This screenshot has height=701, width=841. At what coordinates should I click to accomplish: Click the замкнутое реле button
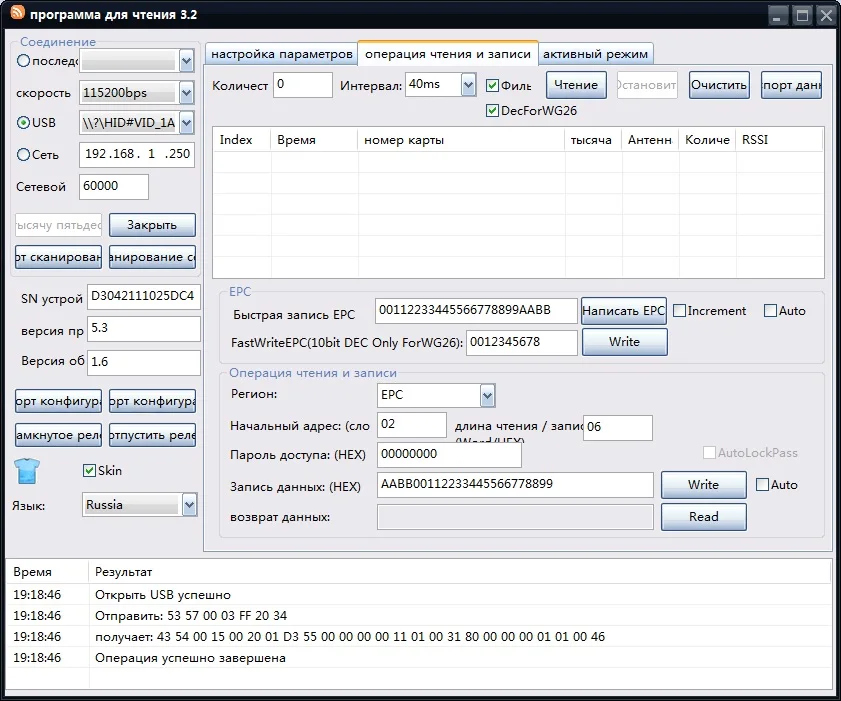[x=58, y=435]
